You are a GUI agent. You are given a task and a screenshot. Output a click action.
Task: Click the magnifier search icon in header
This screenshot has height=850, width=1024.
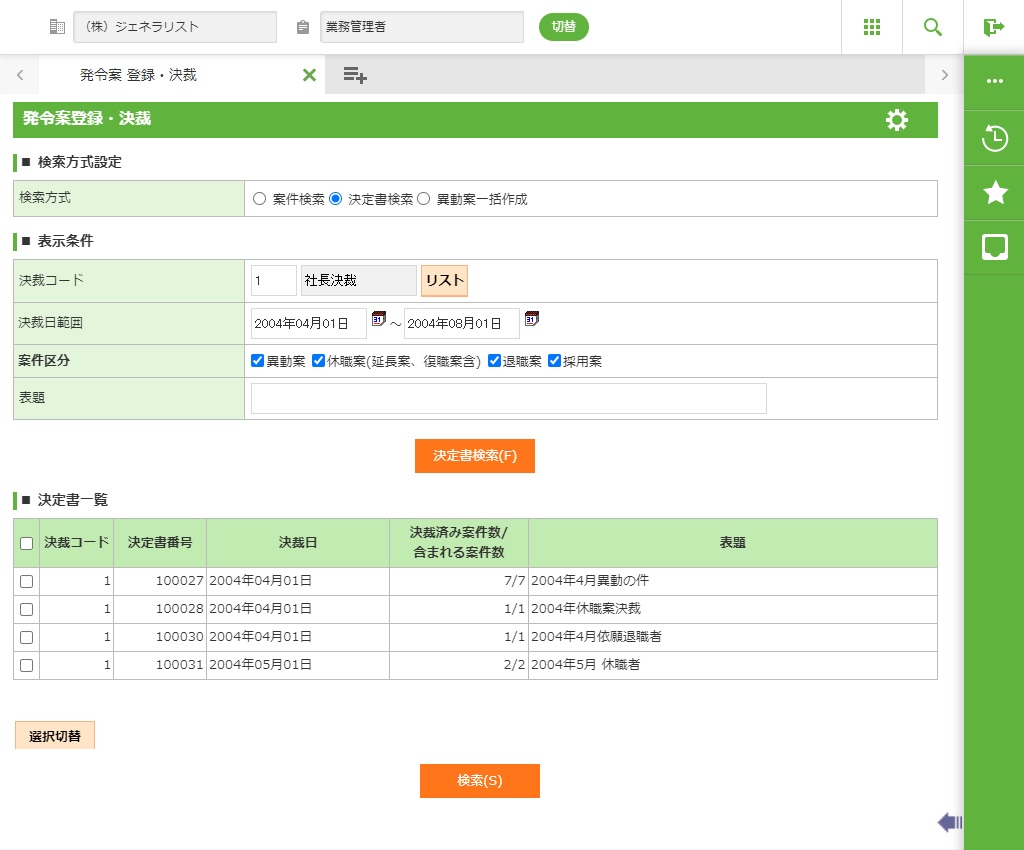pos(932,27)
